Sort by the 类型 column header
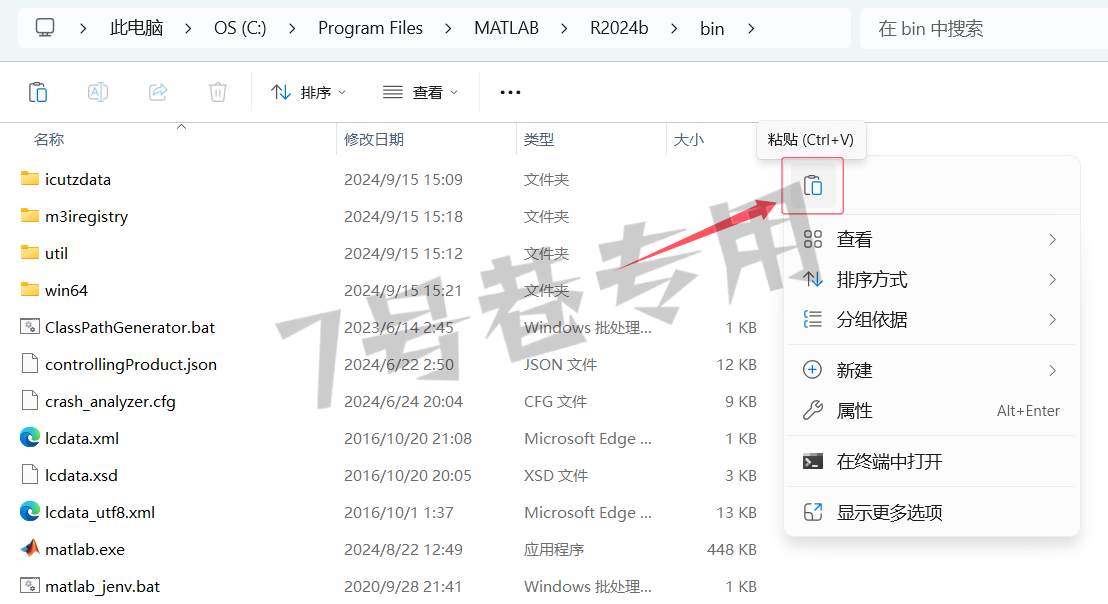This screenshot has width=1108, height=604. (x=538, y=140)
